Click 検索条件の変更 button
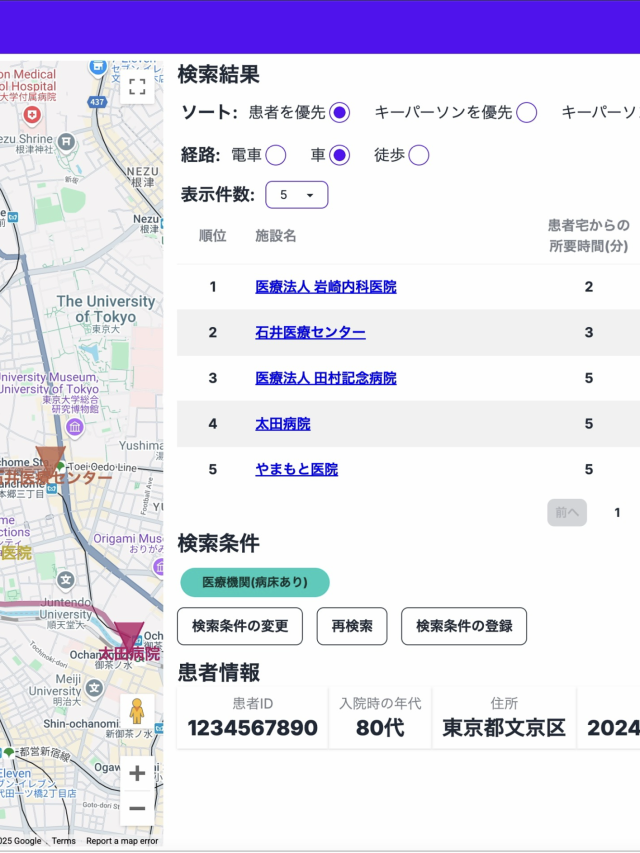 [240, 626]
